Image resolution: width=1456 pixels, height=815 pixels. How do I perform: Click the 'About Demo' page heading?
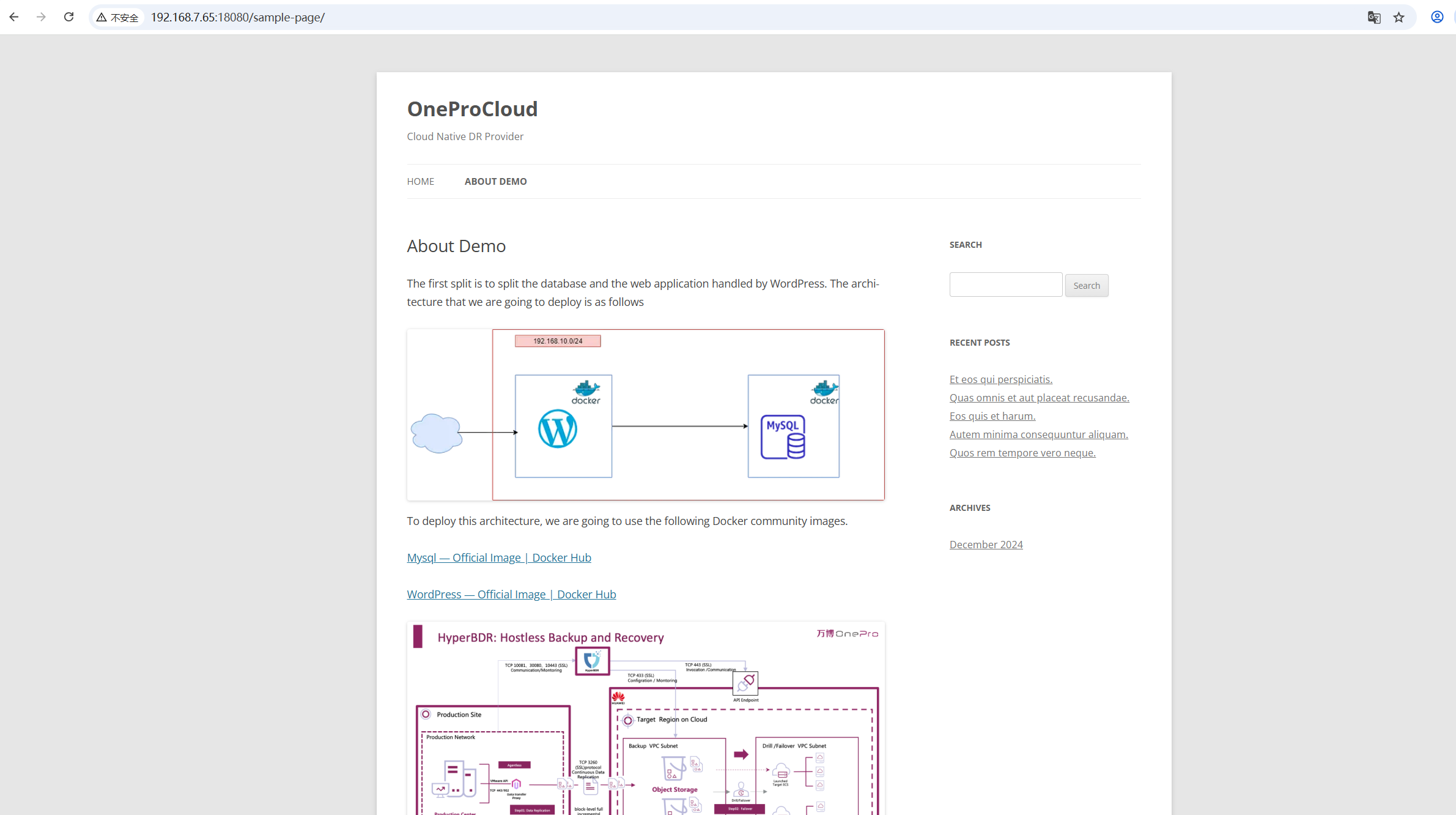[x=456, y=246]
